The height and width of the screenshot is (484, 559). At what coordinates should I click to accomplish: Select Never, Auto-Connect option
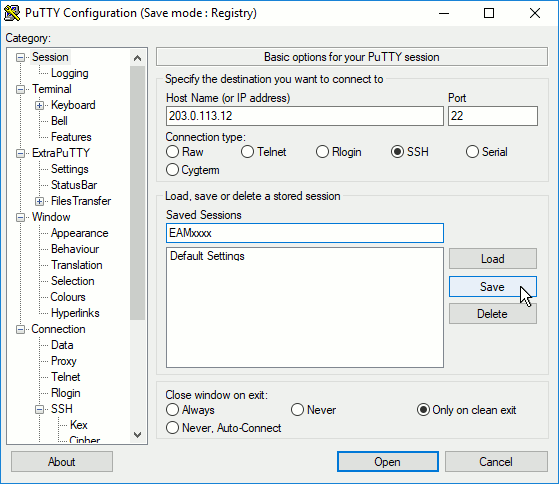point(224,428)
